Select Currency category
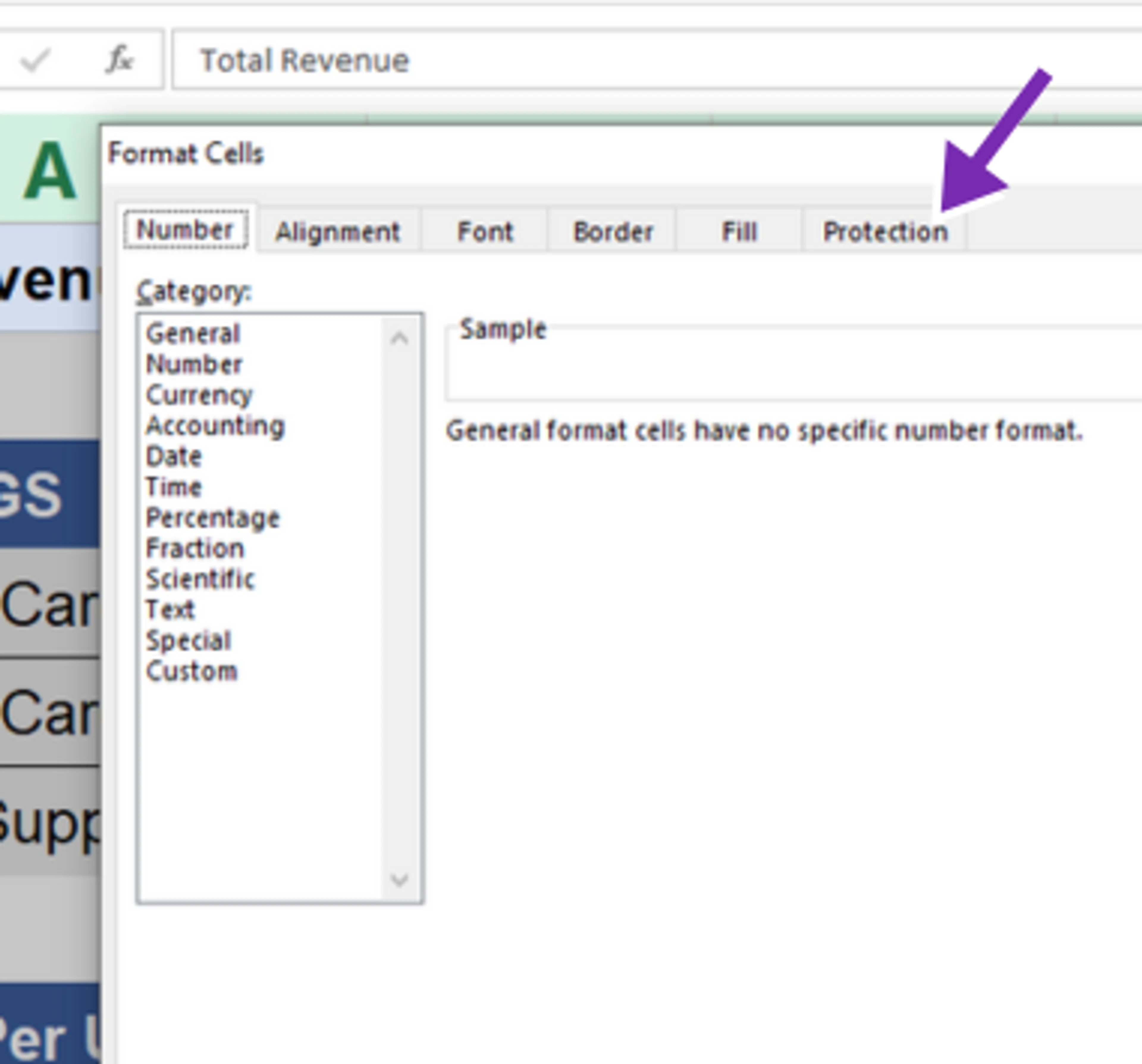1142x1064 pixels. point(199,395)
